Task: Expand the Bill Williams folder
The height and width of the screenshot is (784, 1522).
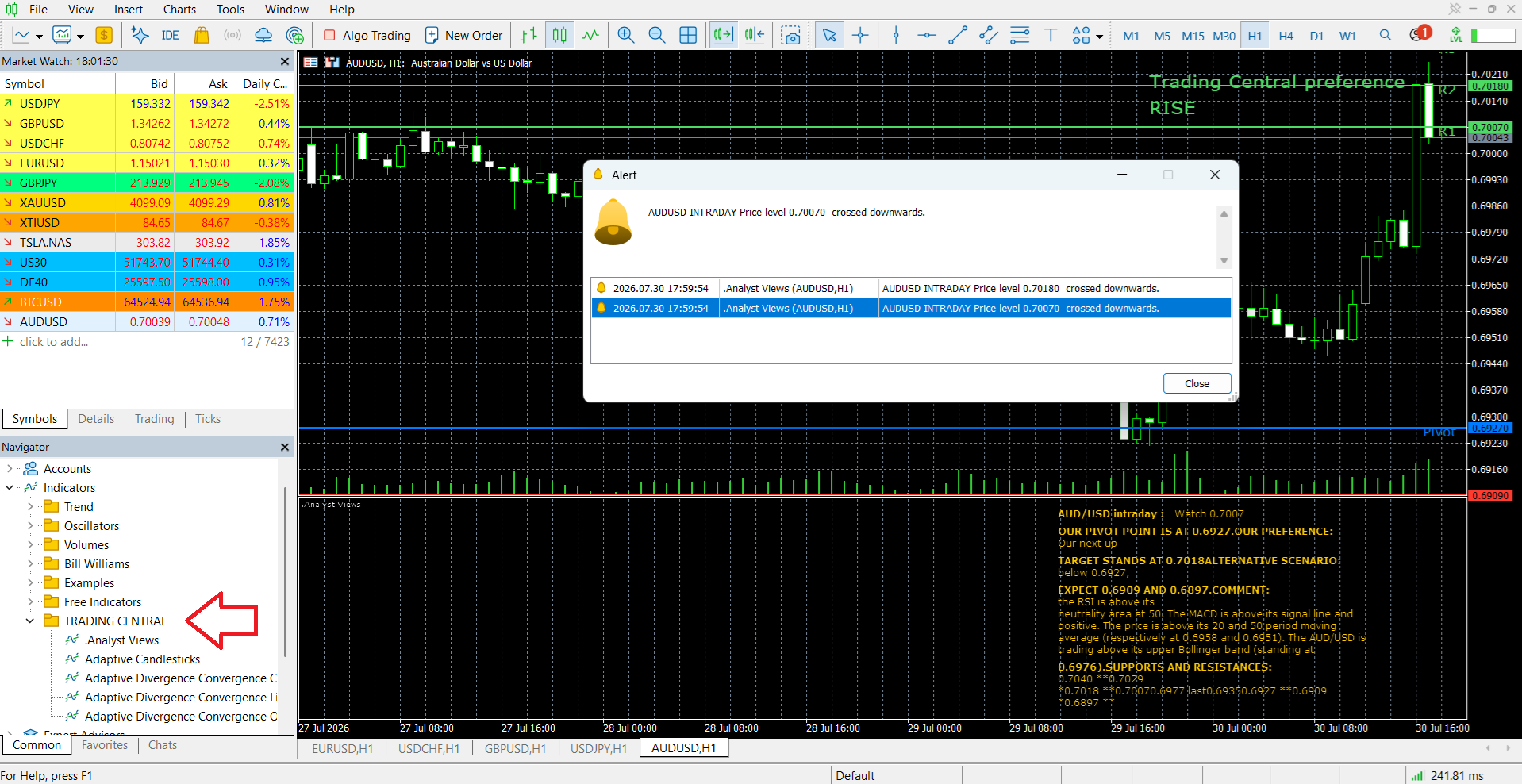Action: 29,564
